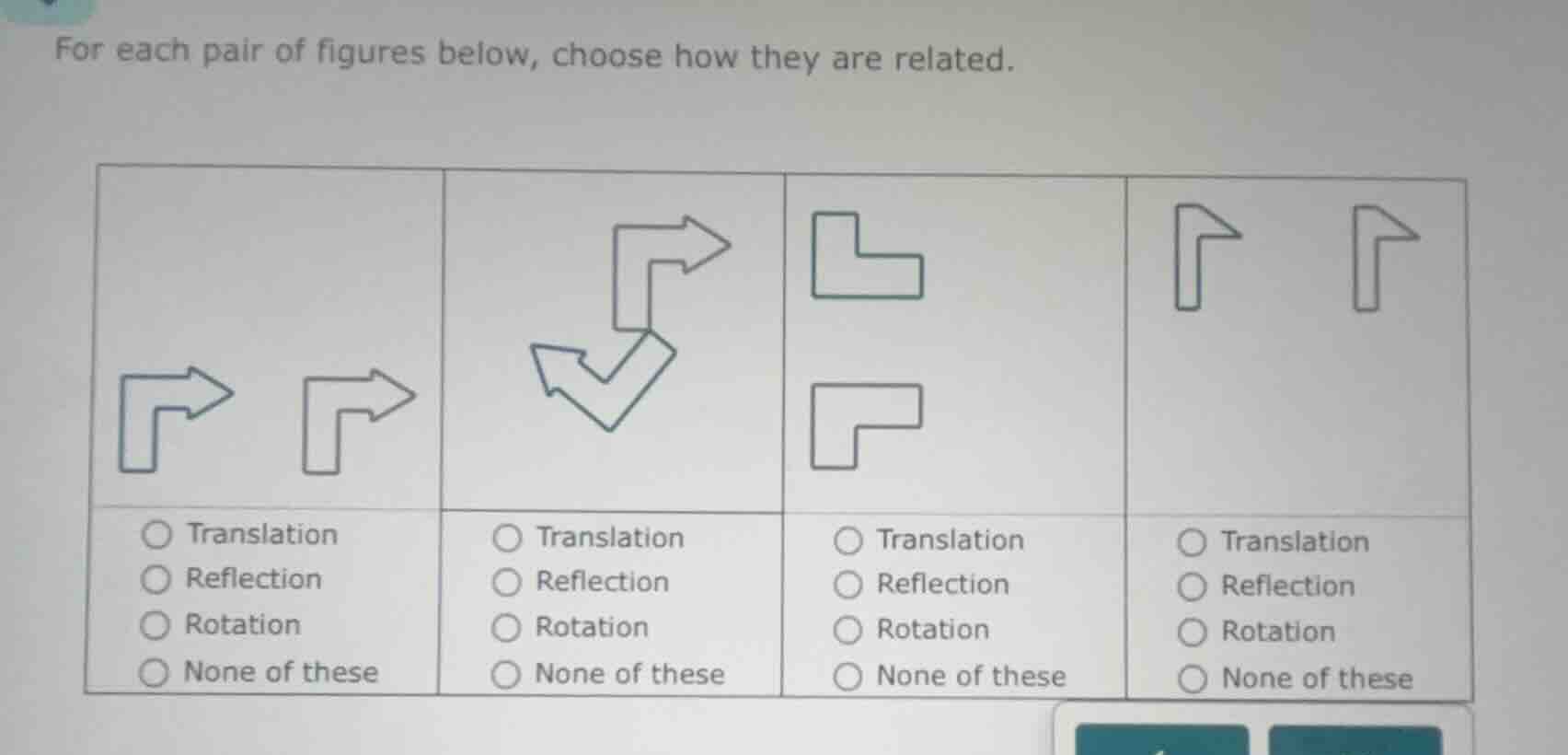The width and height of the screenshot is (1568, 755).
Task: Select Rotation for the fourth pair of figures
Action: (1193, 633)
